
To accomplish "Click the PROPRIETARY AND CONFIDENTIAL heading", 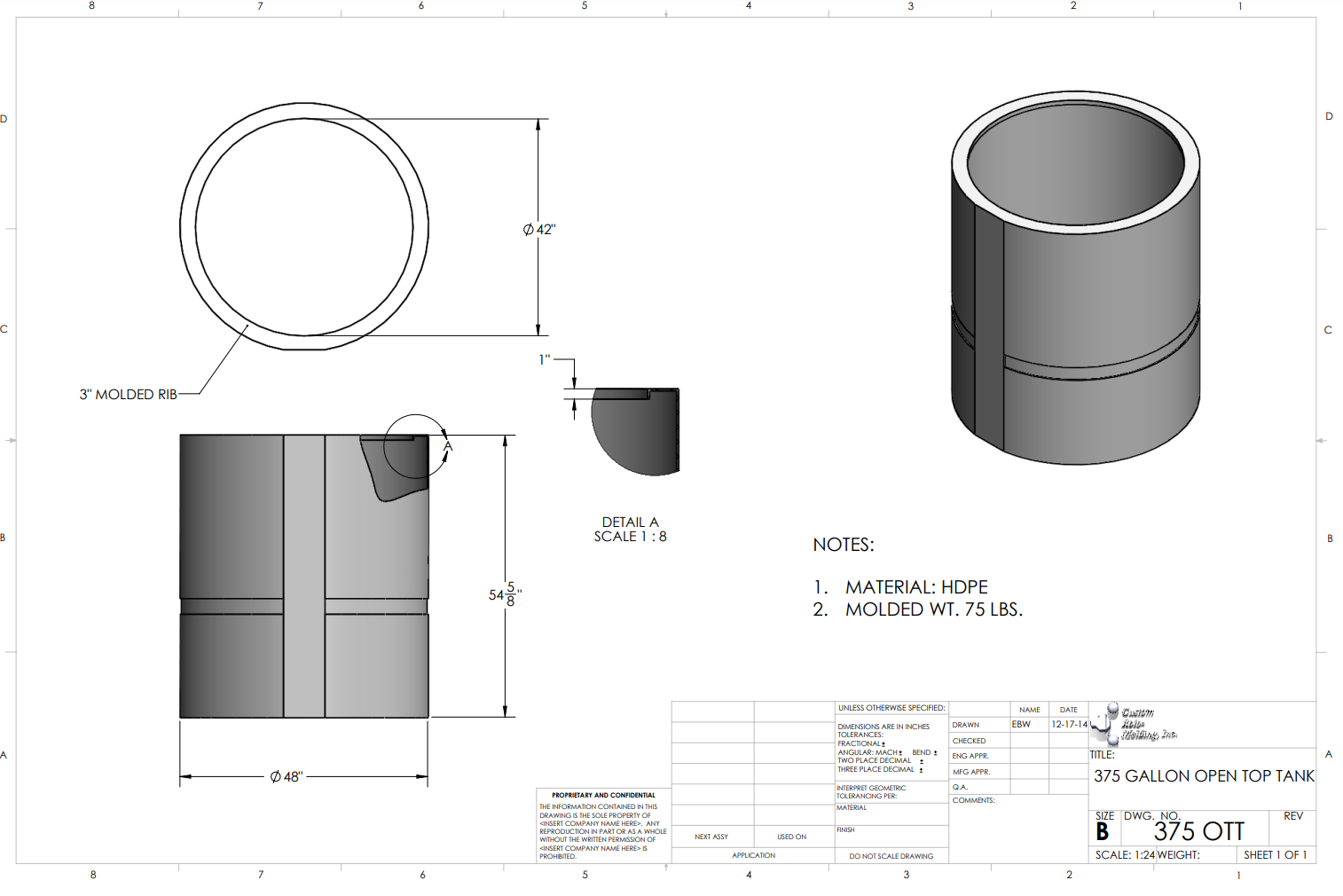I will 603,796.
